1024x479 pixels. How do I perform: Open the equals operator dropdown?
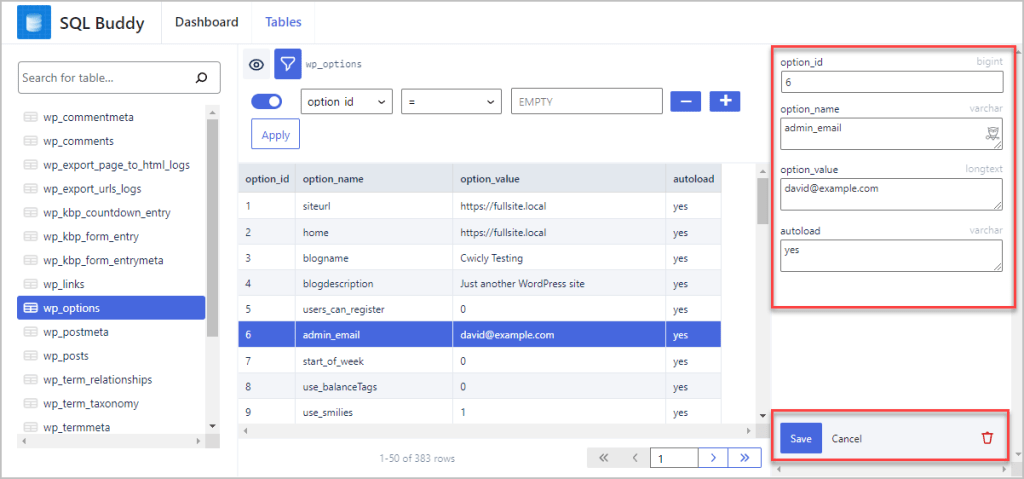tap(451, 101)
